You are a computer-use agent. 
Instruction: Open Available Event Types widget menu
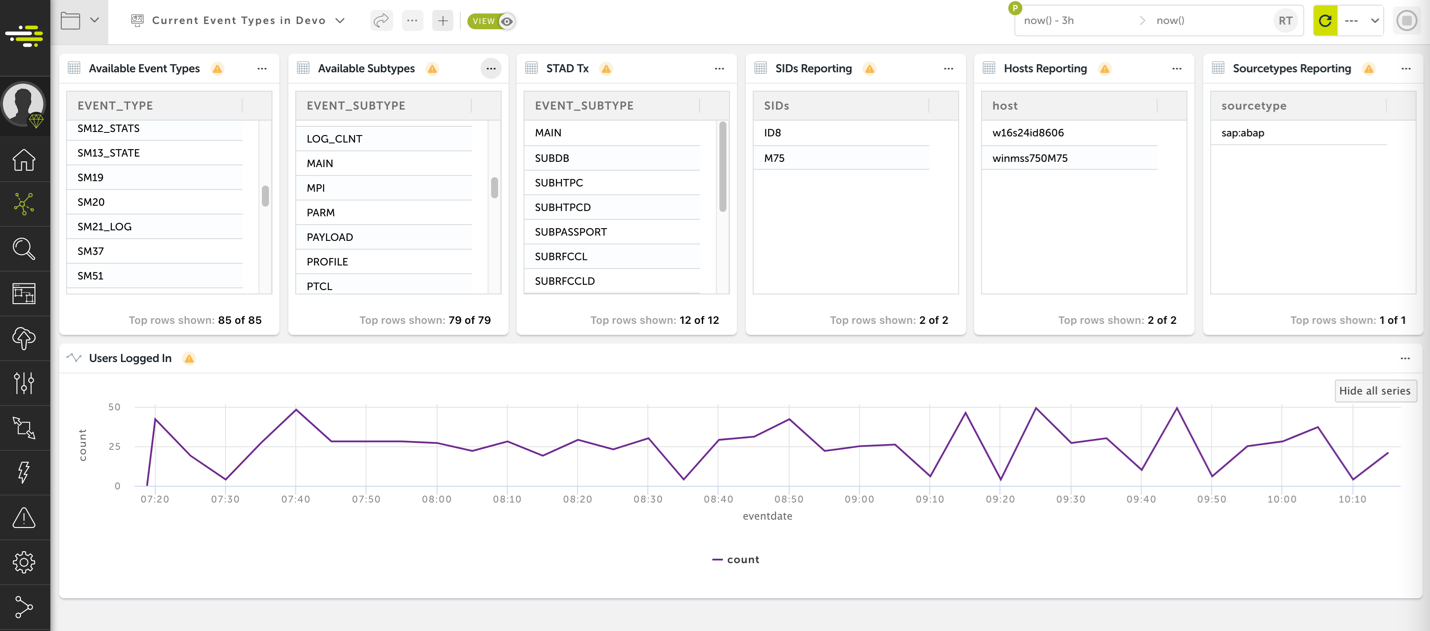262,69
